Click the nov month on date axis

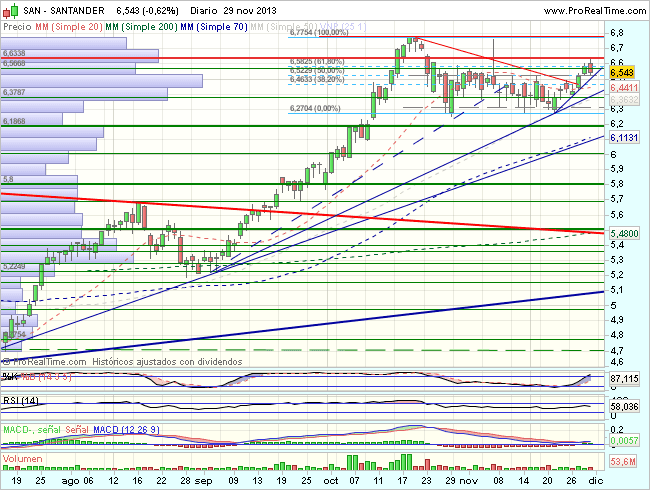point(469,481)
